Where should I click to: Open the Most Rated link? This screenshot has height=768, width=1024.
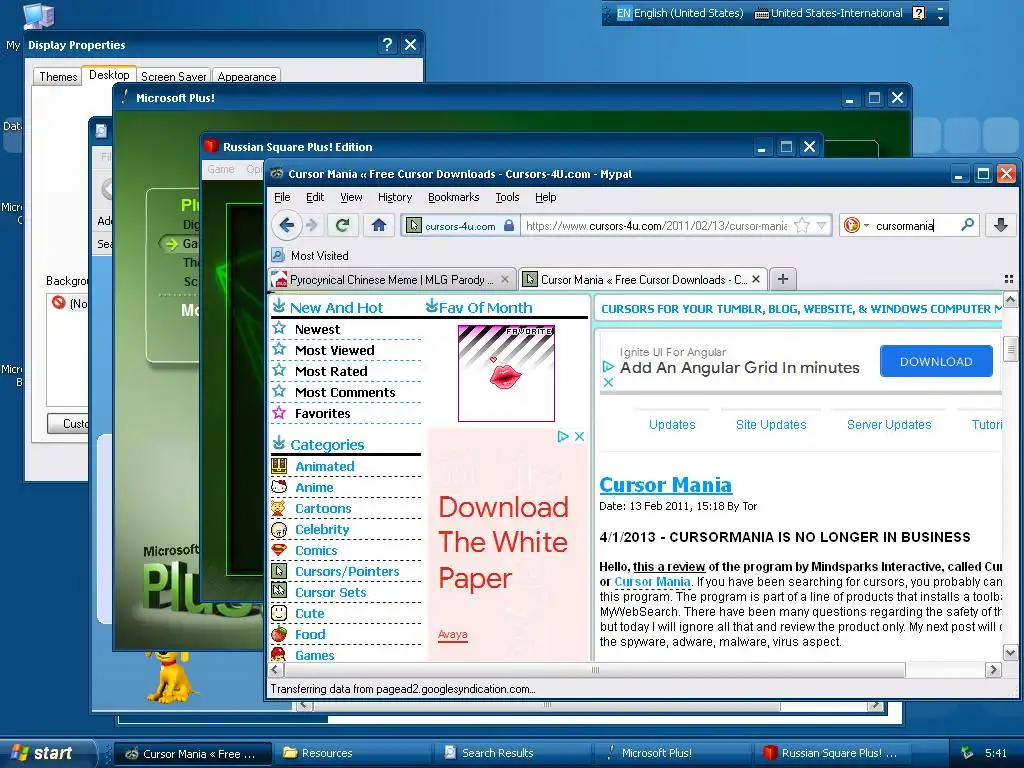[x=331, y=371]
